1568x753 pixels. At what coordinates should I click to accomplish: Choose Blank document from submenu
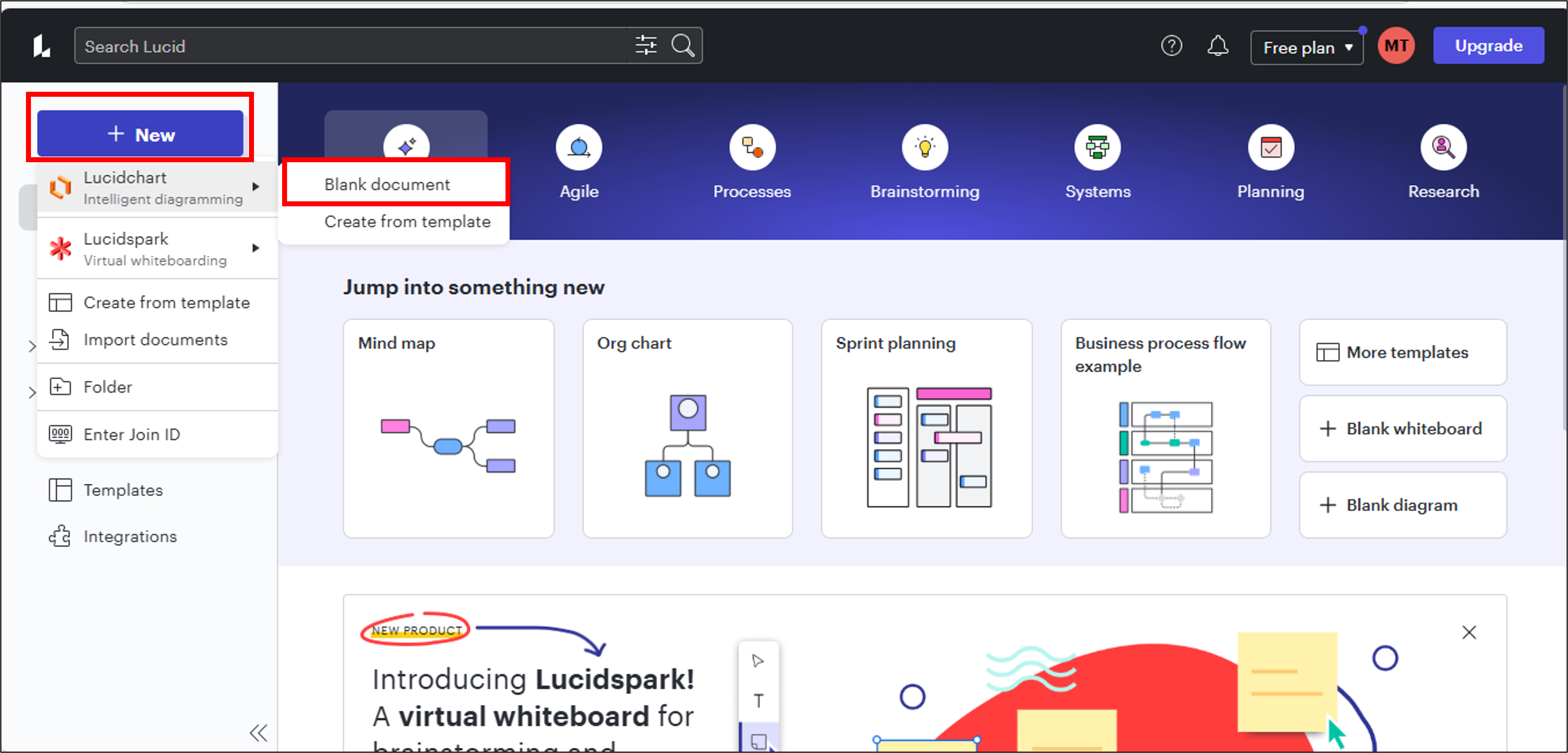pyautogui.click(x=387, y=184)
